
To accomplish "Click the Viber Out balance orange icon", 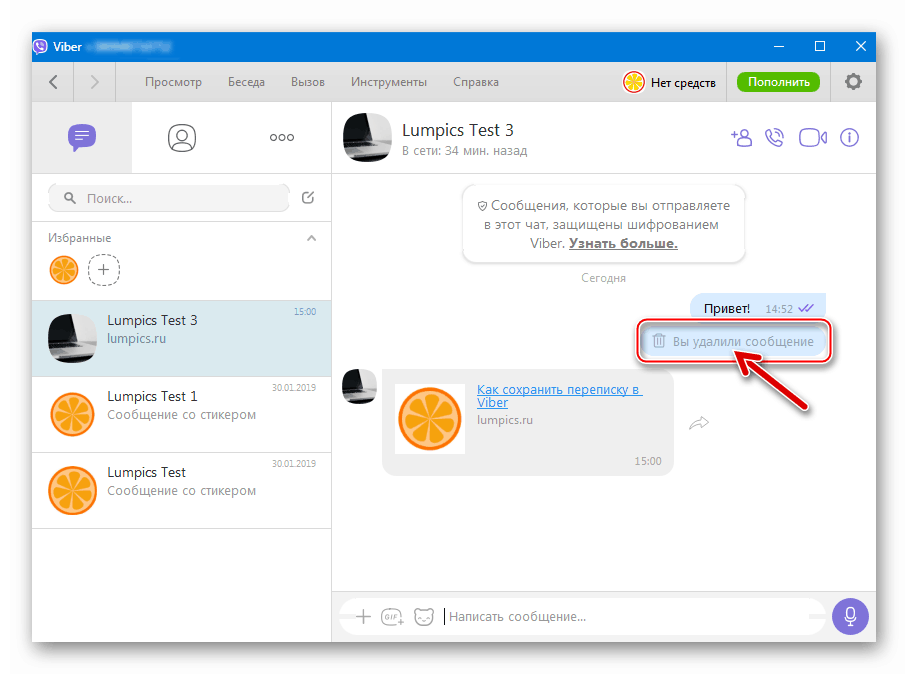I will tap(634, 82).
